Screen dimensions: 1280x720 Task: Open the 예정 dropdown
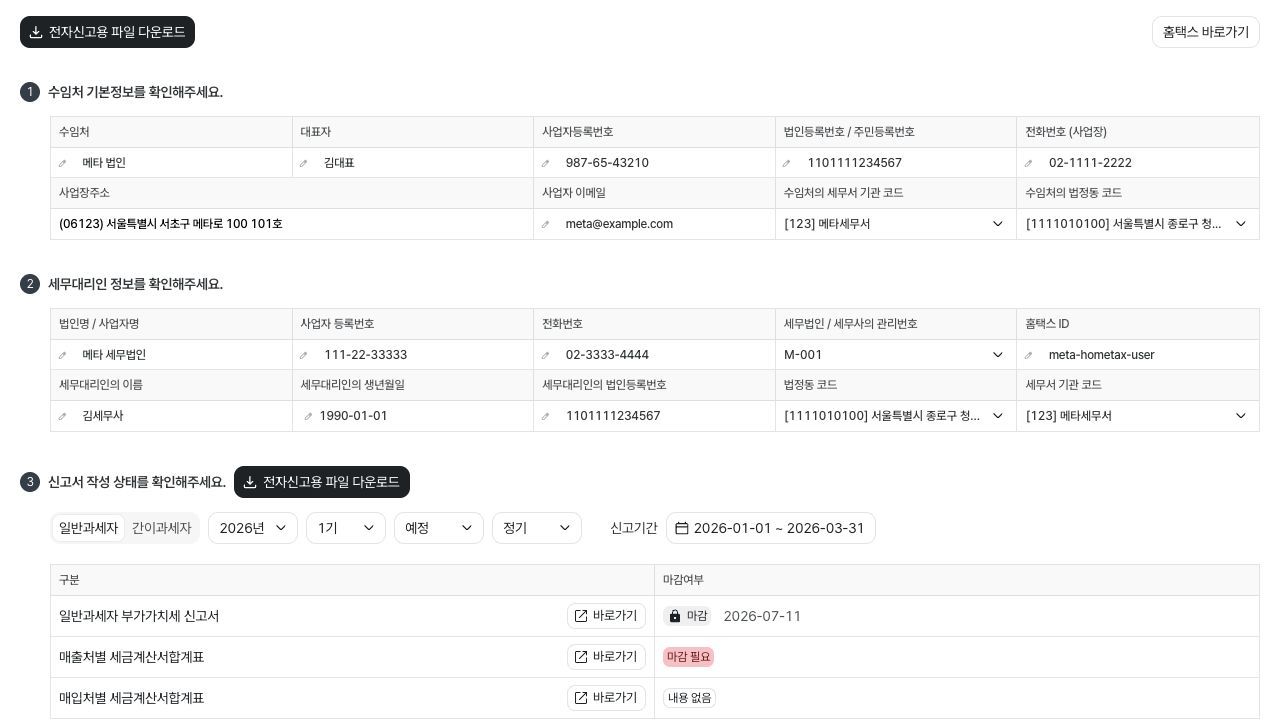click(x=439, y=528)
